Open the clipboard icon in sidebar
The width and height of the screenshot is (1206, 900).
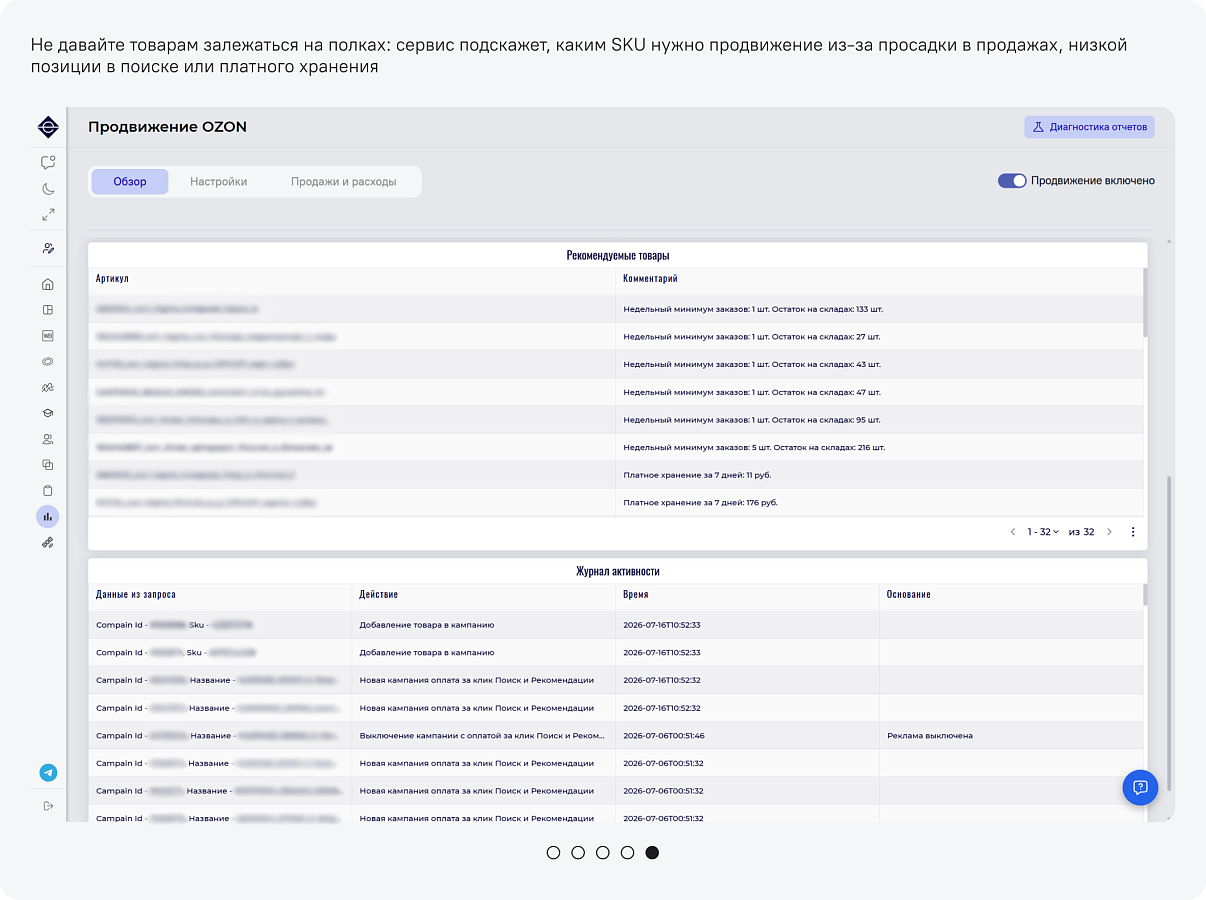pos(48,491)
